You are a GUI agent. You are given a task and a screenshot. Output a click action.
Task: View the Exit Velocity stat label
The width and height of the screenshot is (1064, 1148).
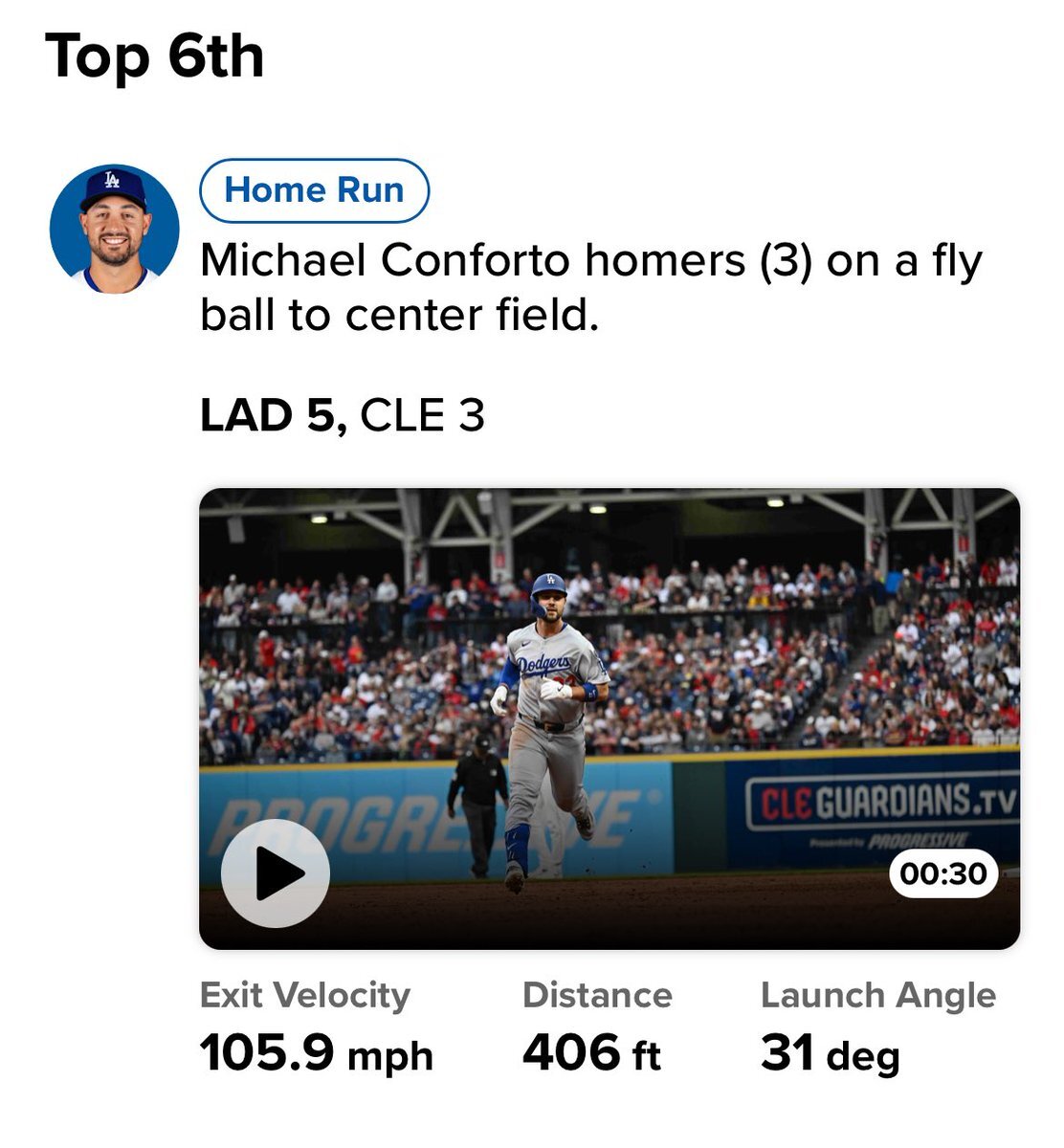(304, 995)
